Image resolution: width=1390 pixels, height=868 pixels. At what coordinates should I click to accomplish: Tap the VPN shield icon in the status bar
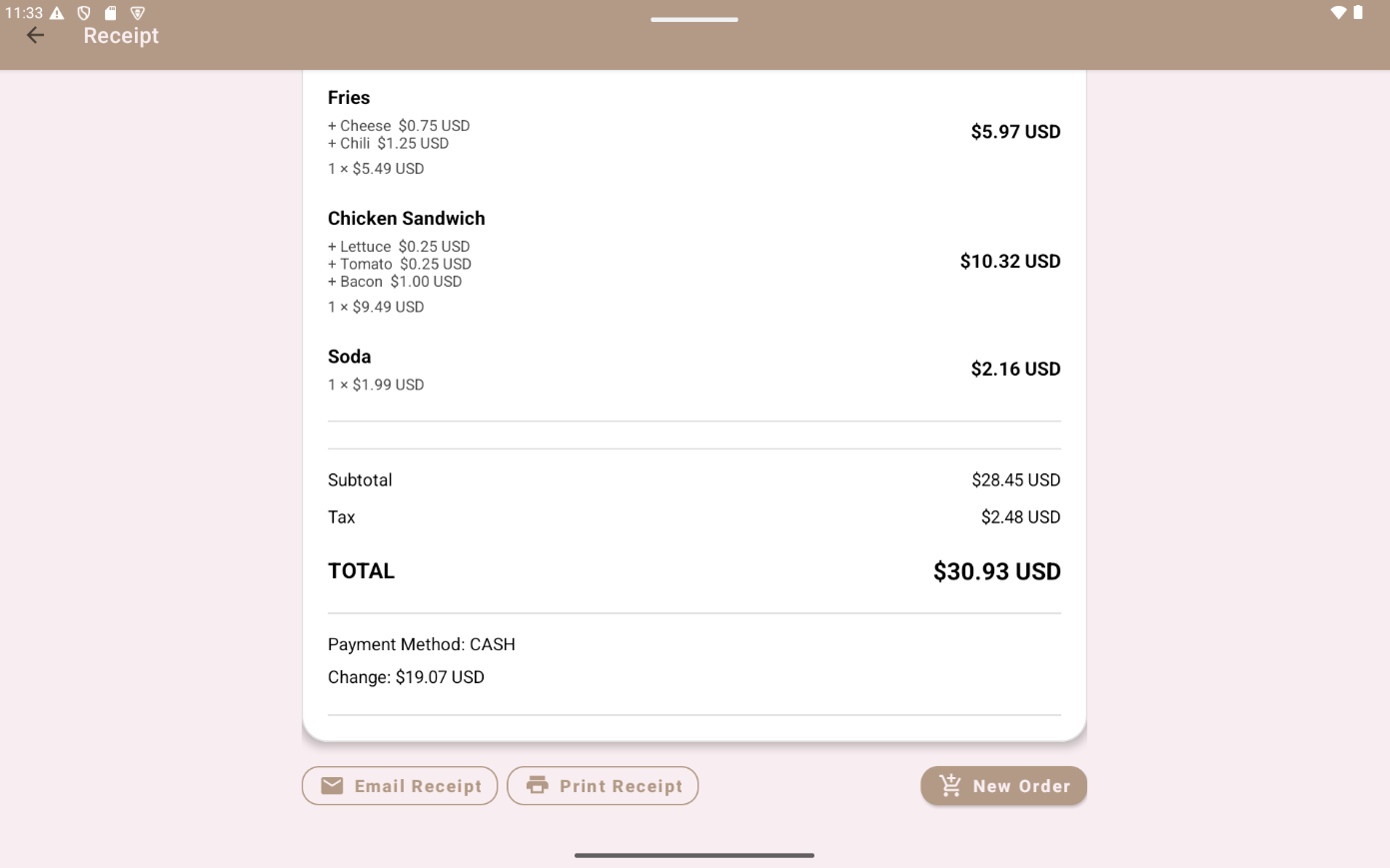click(138, 13)
